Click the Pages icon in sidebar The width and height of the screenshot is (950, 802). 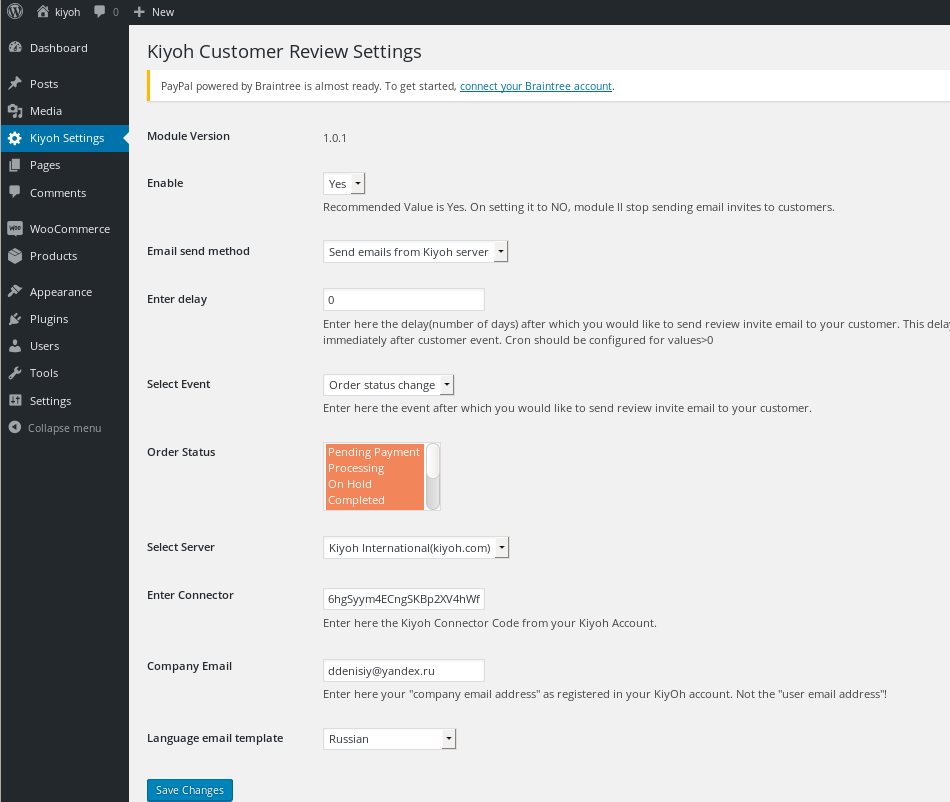coord(15,165)
